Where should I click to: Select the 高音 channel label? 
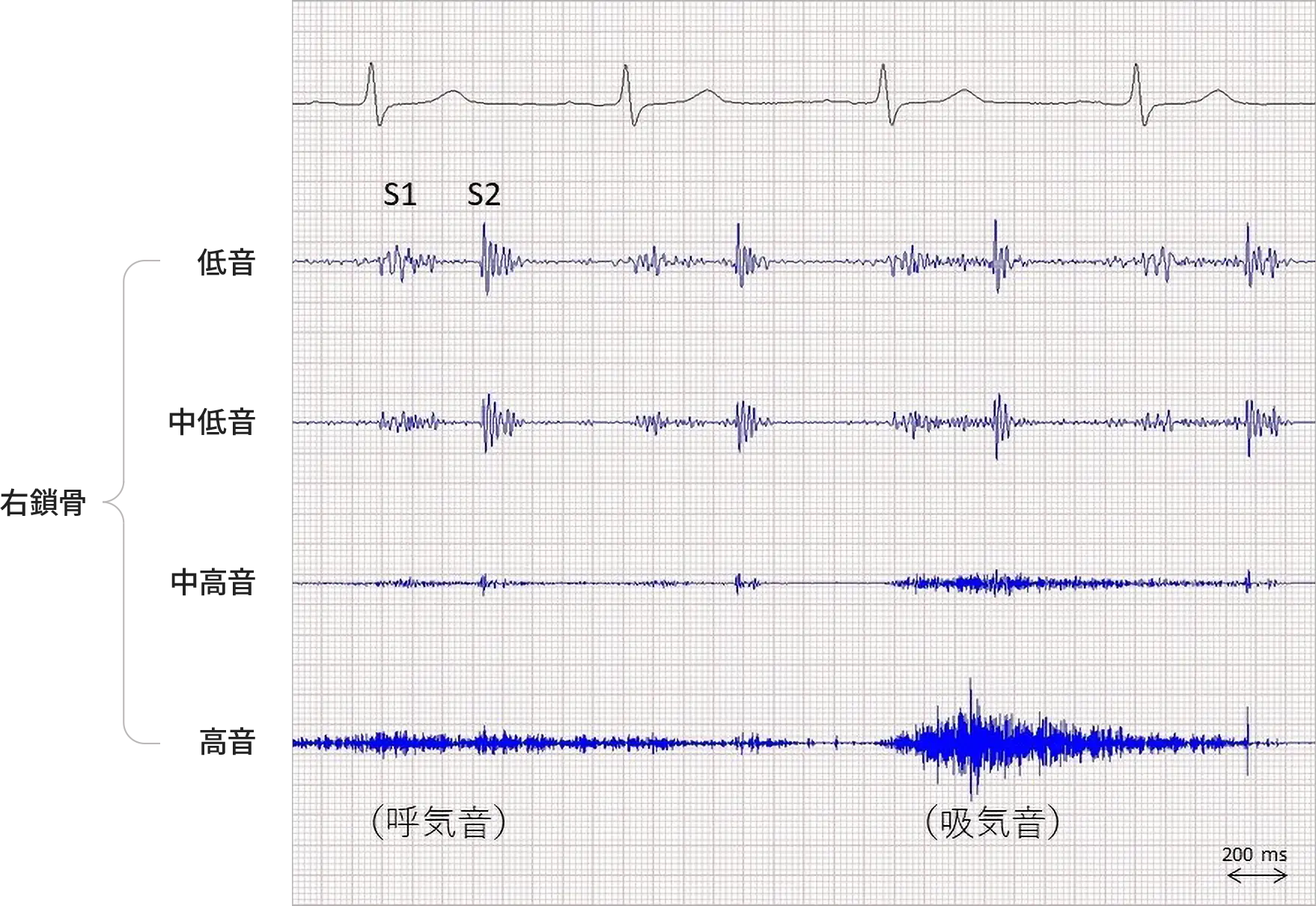(x=228, y=742)
